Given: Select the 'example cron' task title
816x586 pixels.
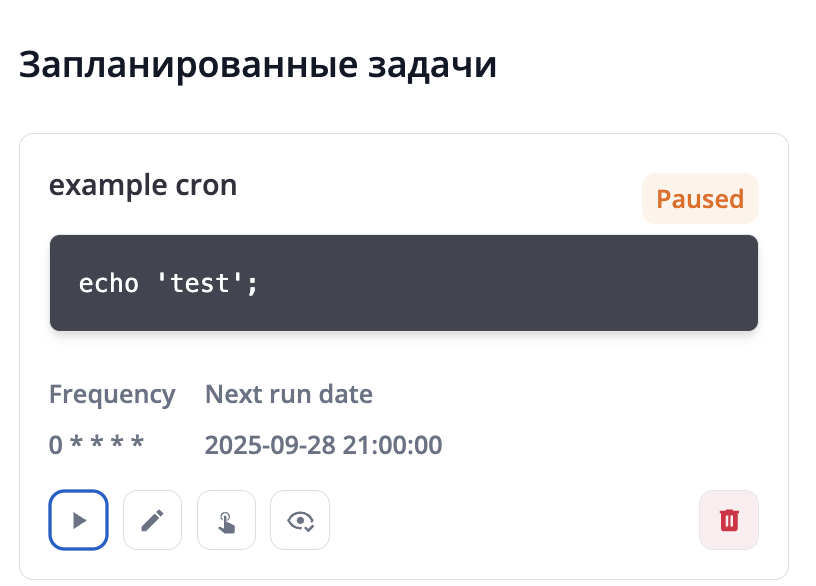Looking at the screenshot, I should [x=143, y=185].
